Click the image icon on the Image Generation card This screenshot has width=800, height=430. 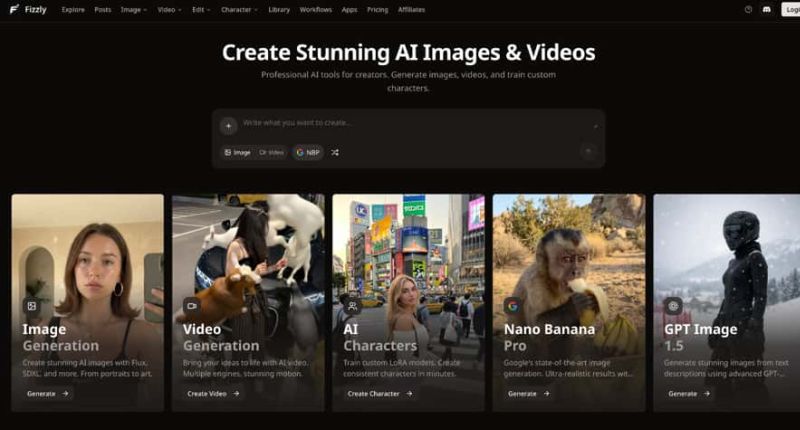tap(32, 306)
